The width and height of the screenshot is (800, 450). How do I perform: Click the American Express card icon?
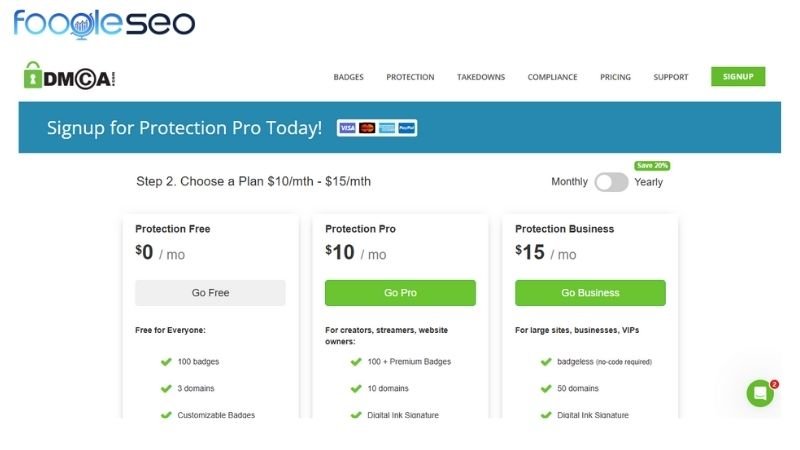(x=387, y=128)
